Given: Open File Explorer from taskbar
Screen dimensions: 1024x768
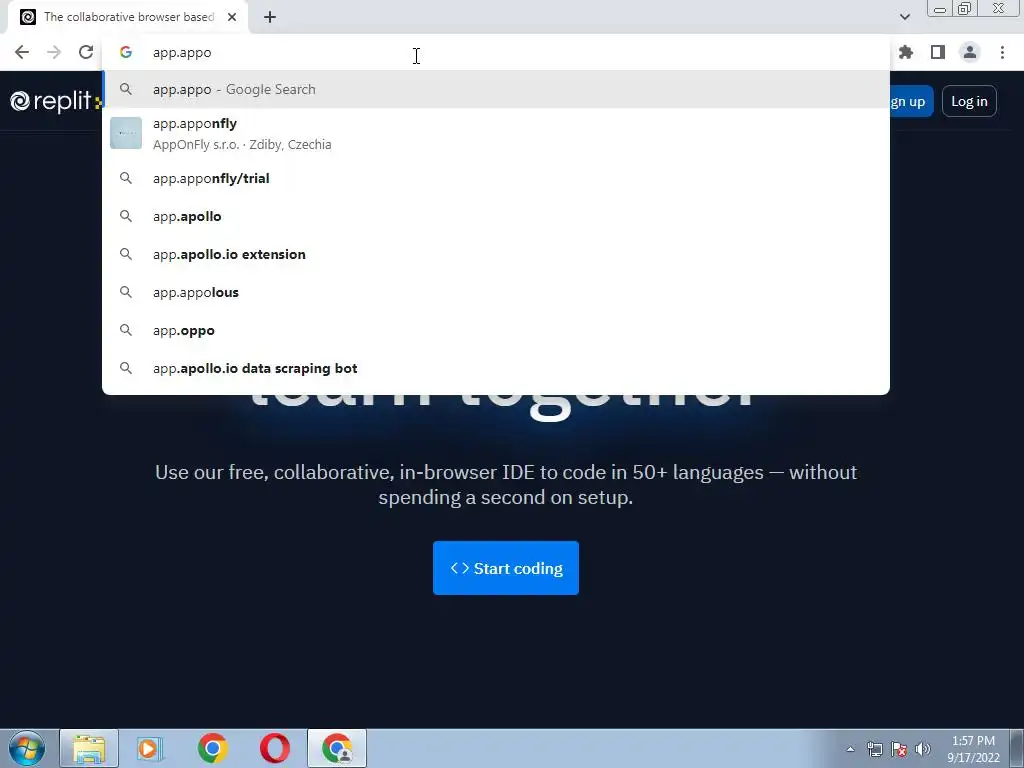Looking at the screenshot, I should [89, 748].
